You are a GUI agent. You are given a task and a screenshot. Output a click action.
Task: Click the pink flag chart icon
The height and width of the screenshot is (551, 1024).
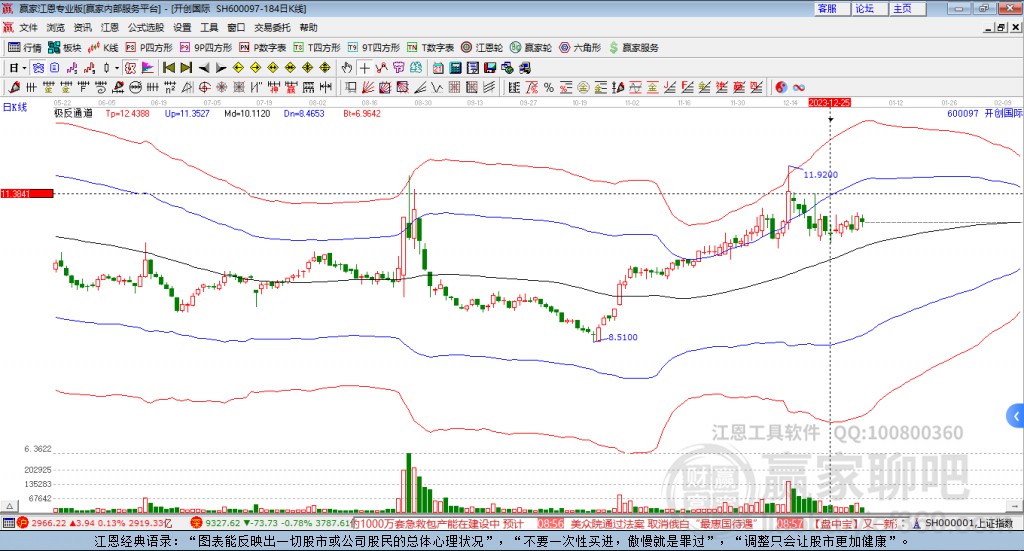pyautogui.click(x=148, y=68)
